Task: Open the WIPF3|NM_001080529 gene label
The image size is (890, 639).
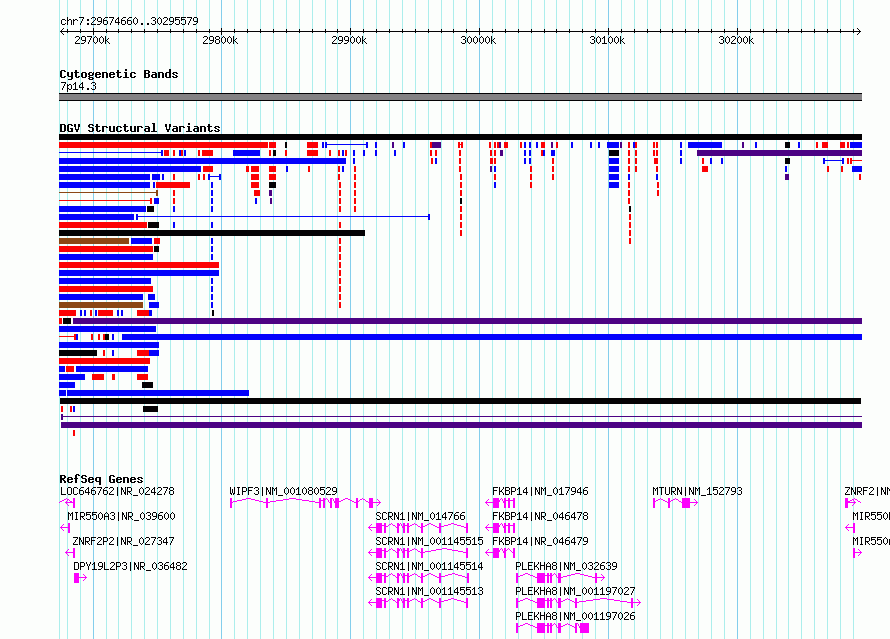Action: pos(283,491)
